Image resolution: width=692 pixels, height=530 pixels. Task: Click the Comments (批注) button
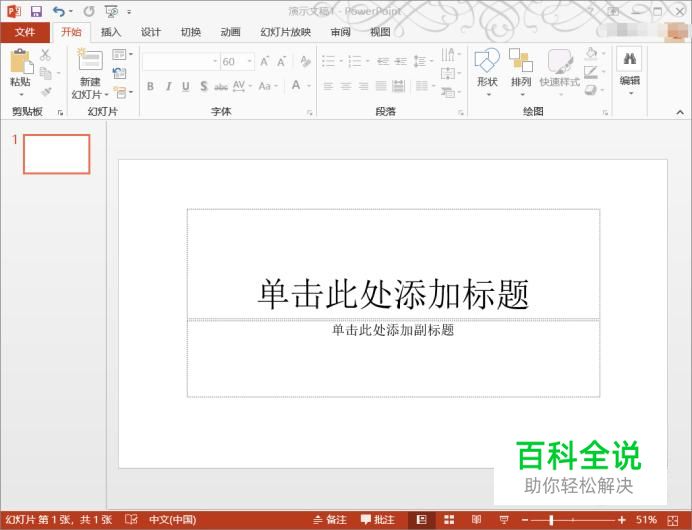(378, 520)
